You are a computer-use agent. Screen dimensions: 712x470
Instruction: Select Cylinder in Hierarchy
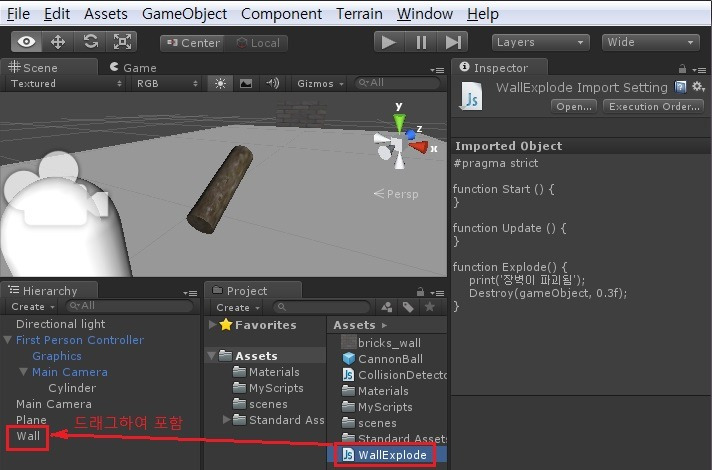tap(72, 388)
